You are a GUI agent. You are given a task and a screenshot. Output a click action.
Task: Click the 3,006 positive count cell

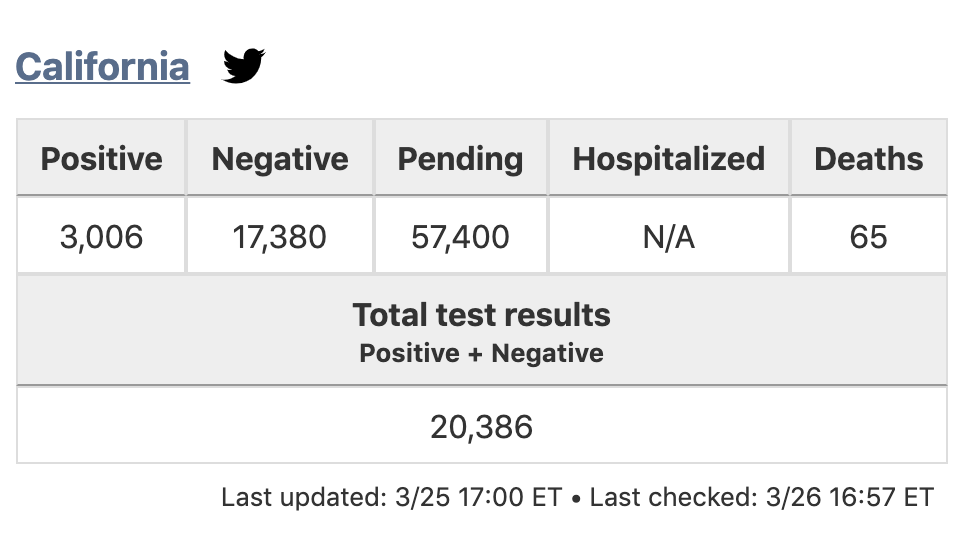(x=102, y=236)
